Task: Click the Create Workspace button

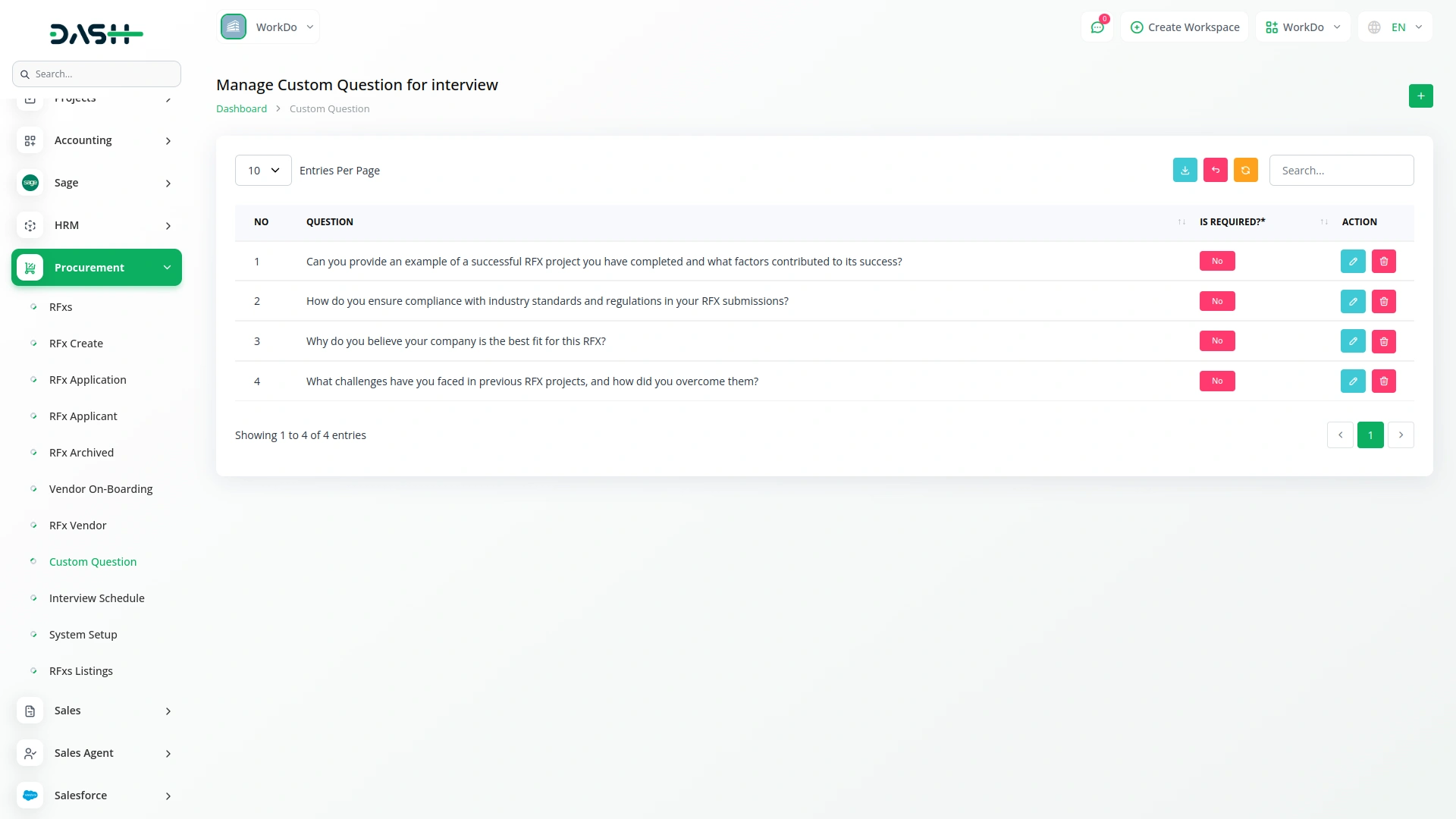Action: [x=1185, y=27]
